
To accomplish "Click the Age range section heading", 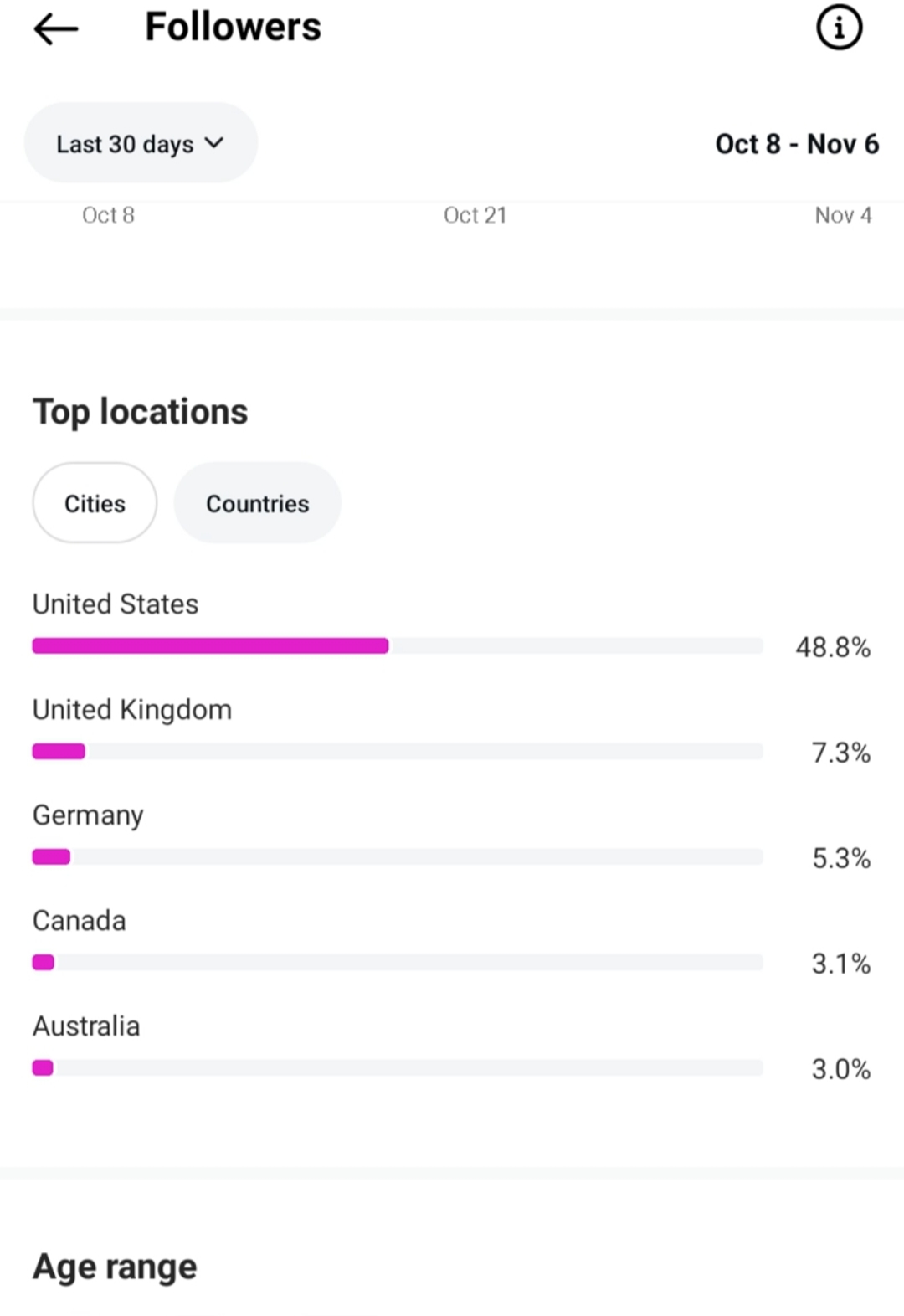I will [x=115, y=1266].
